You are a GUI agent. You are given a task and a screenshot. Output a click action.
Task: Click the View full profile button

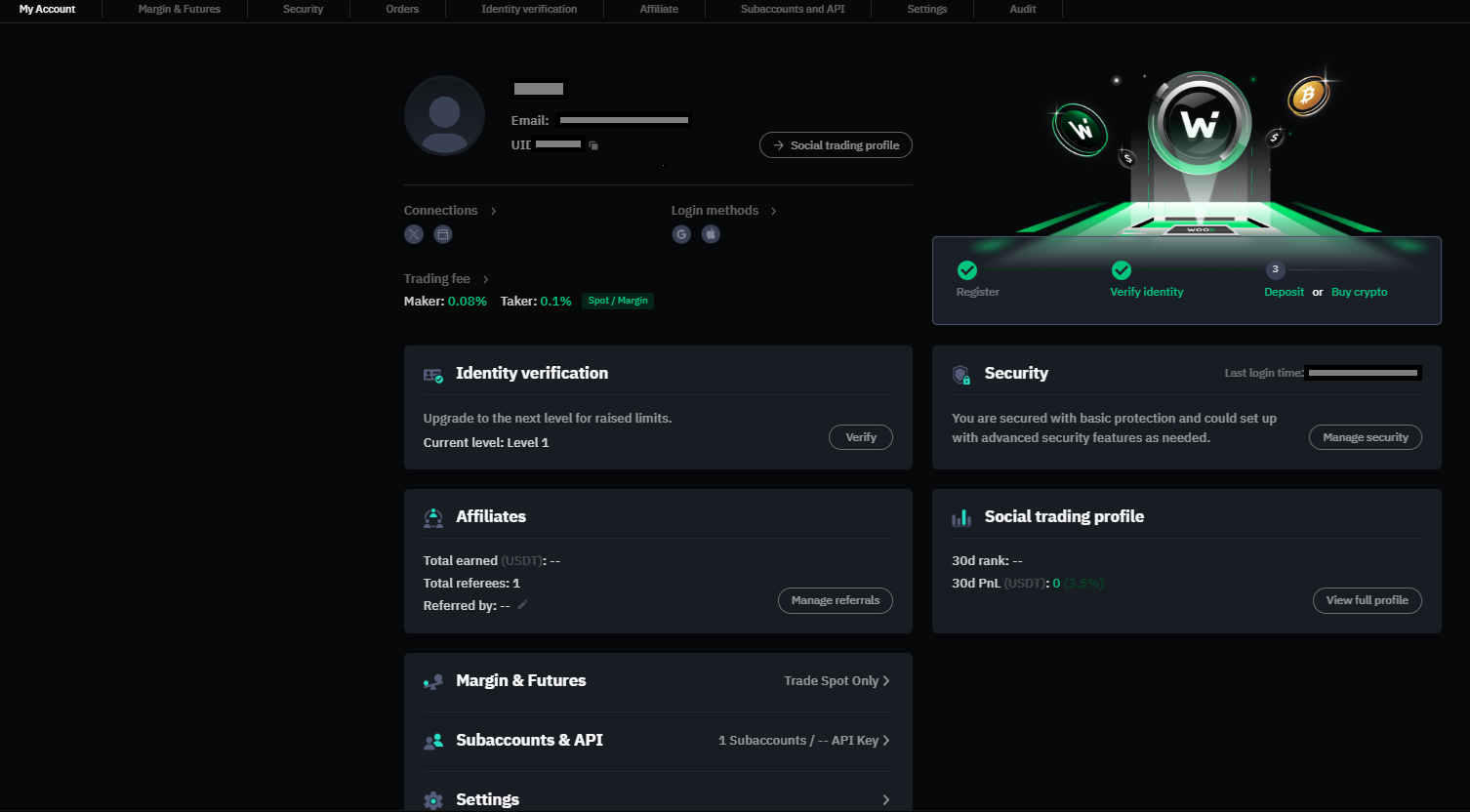1368,600
